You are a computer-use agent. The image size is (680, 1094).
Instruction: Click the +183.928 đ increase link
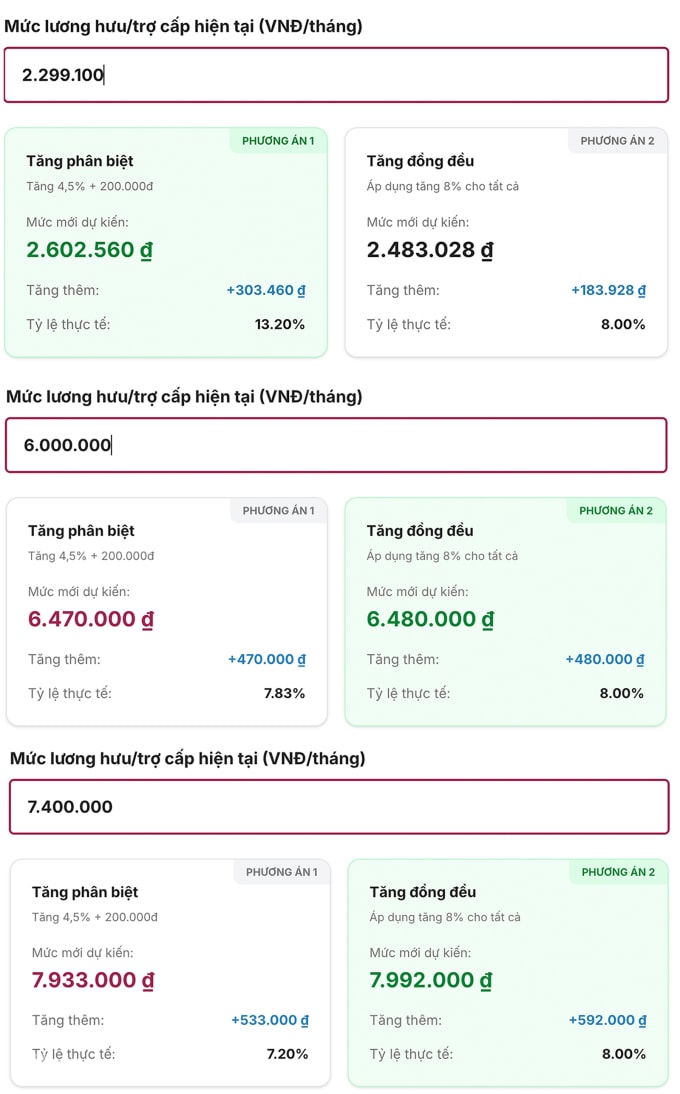(x=610, y=290)
